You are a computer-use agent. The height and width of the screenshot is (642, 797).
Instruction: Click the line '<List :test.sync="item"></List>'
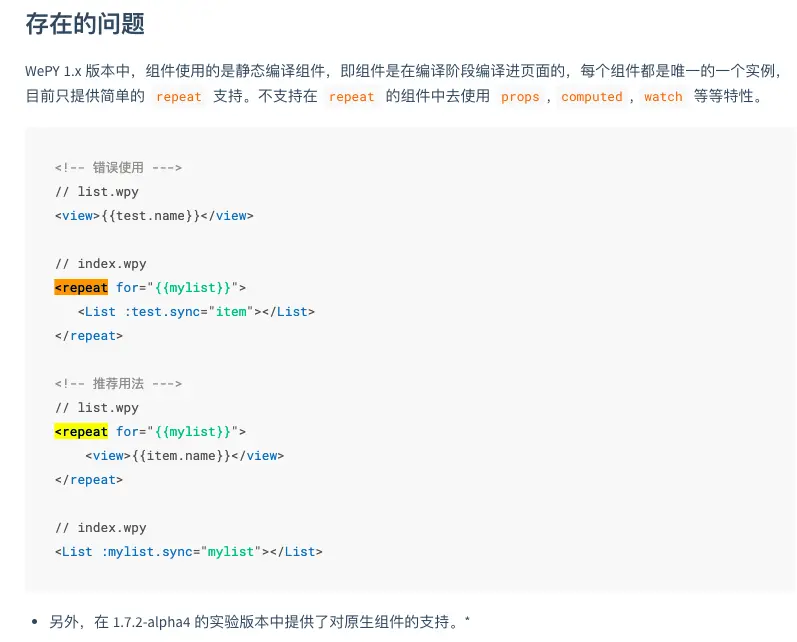click(196, 311)
